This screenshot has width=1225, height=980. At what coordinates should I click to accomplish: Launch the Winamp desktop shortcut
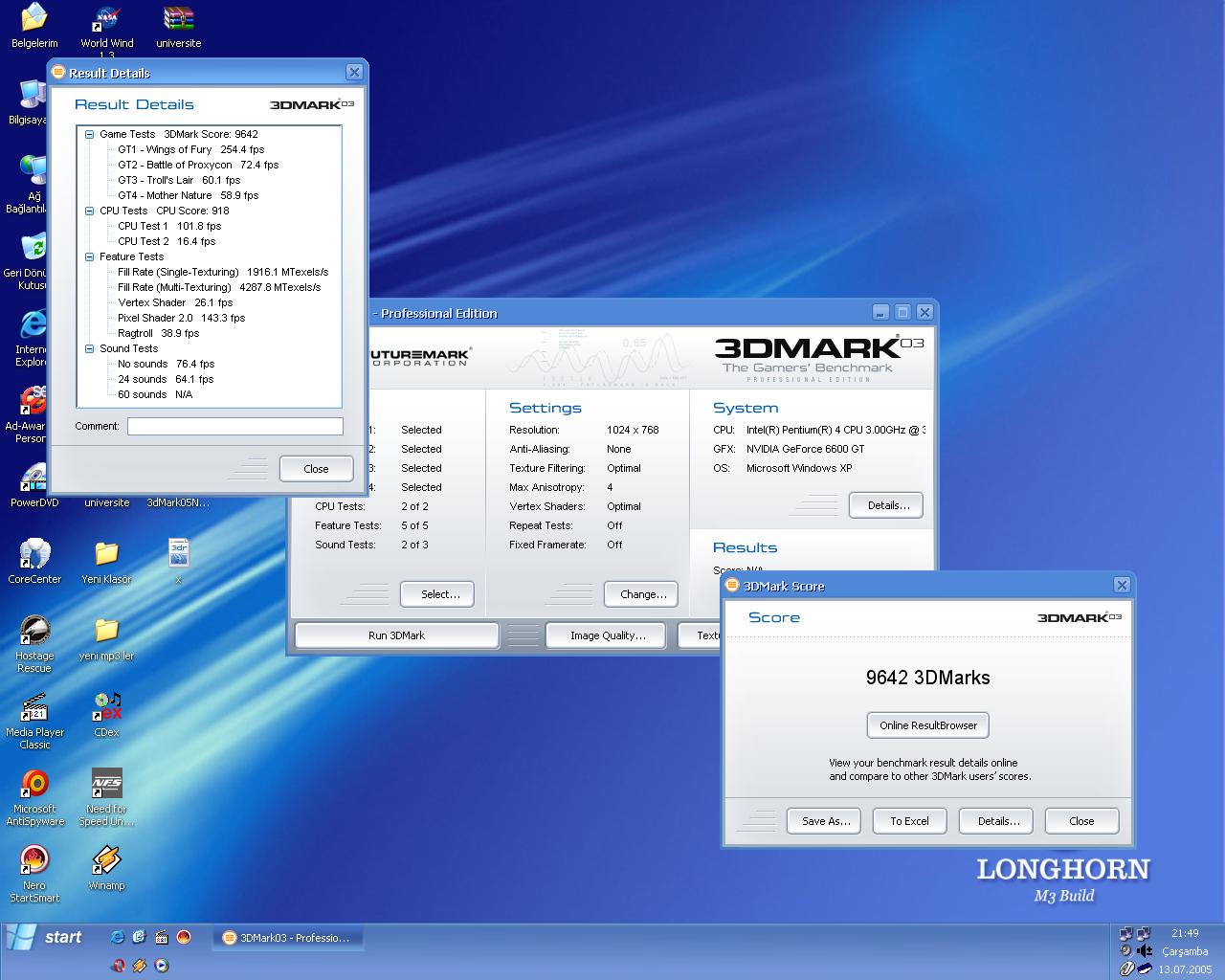pyautogui.click(x=106, y=868)
